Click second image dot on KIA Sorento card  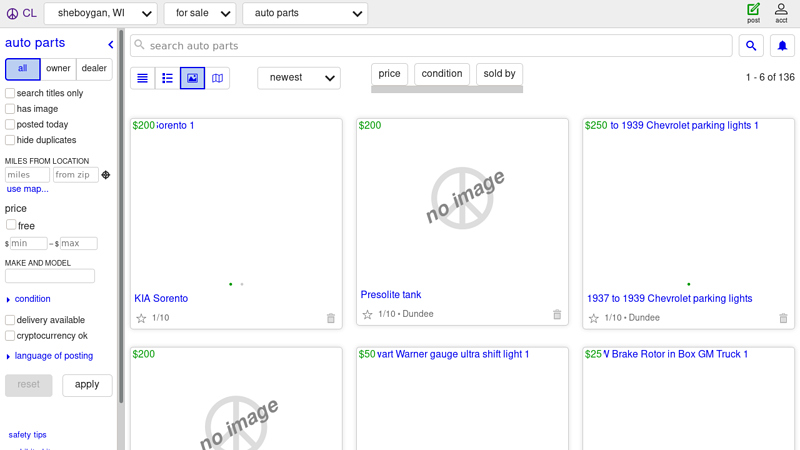click(x=242, y=284)
